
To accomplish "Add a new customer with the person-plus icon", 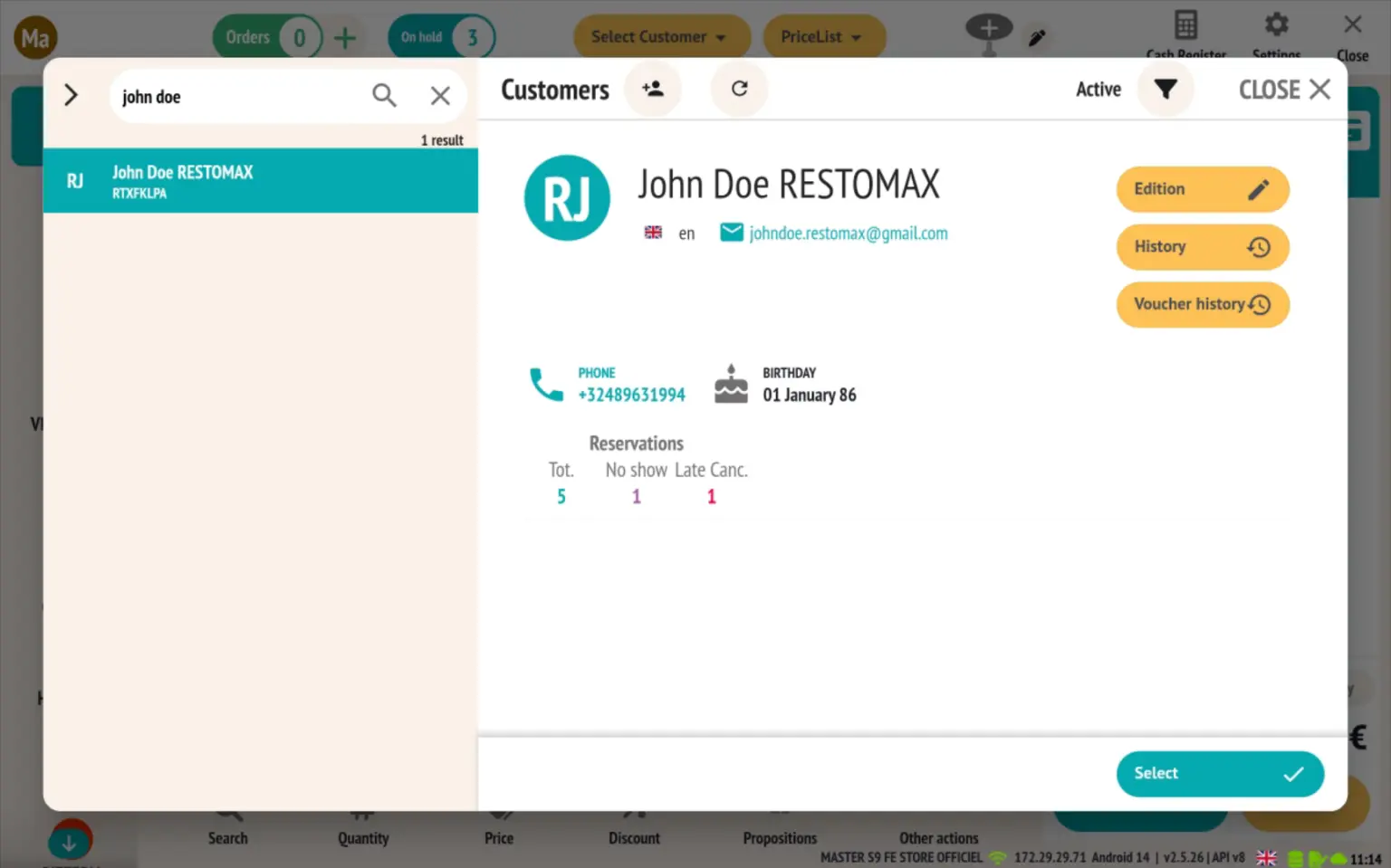I will (x=652, y=89).
